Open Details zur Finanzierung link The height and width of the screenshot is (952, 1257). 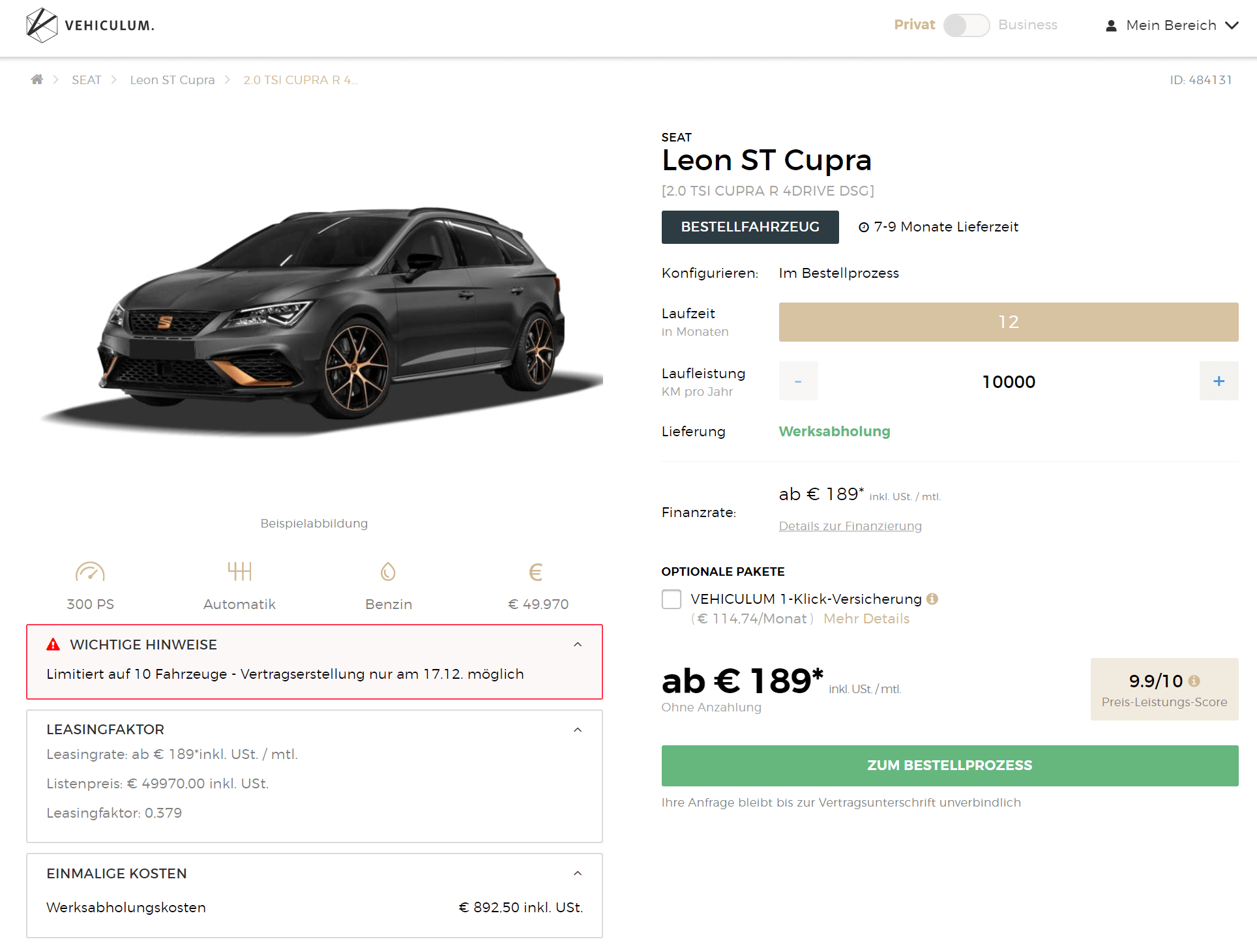point(850,526)
